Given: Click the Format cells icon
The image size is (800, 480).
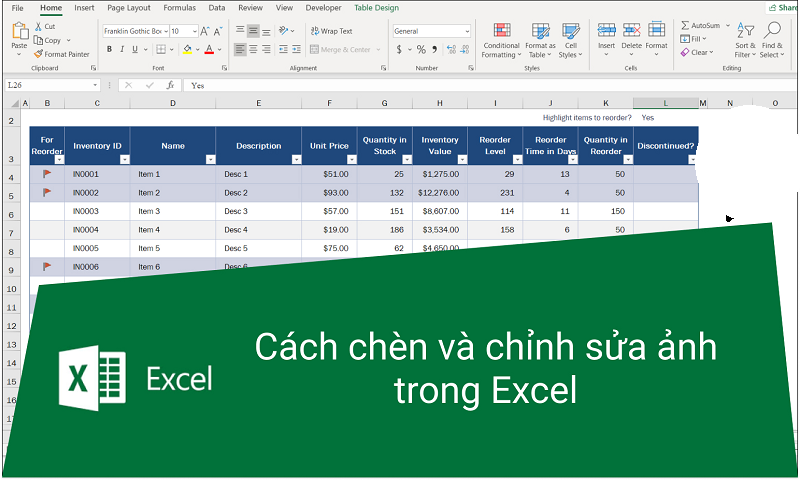Looking at the screenshot, I should [656, 31].
